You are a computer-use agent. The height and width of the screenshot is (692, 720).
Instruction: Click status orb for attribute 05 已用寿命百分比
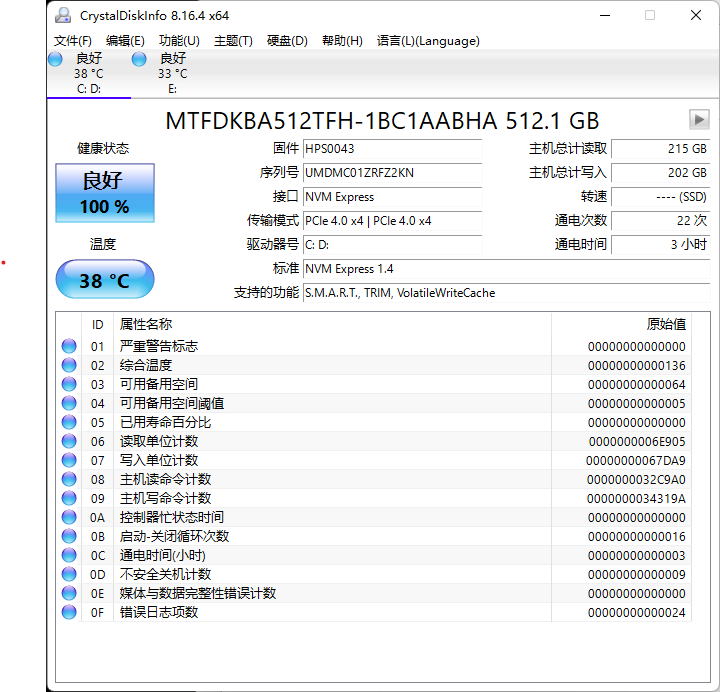point(69,422)
